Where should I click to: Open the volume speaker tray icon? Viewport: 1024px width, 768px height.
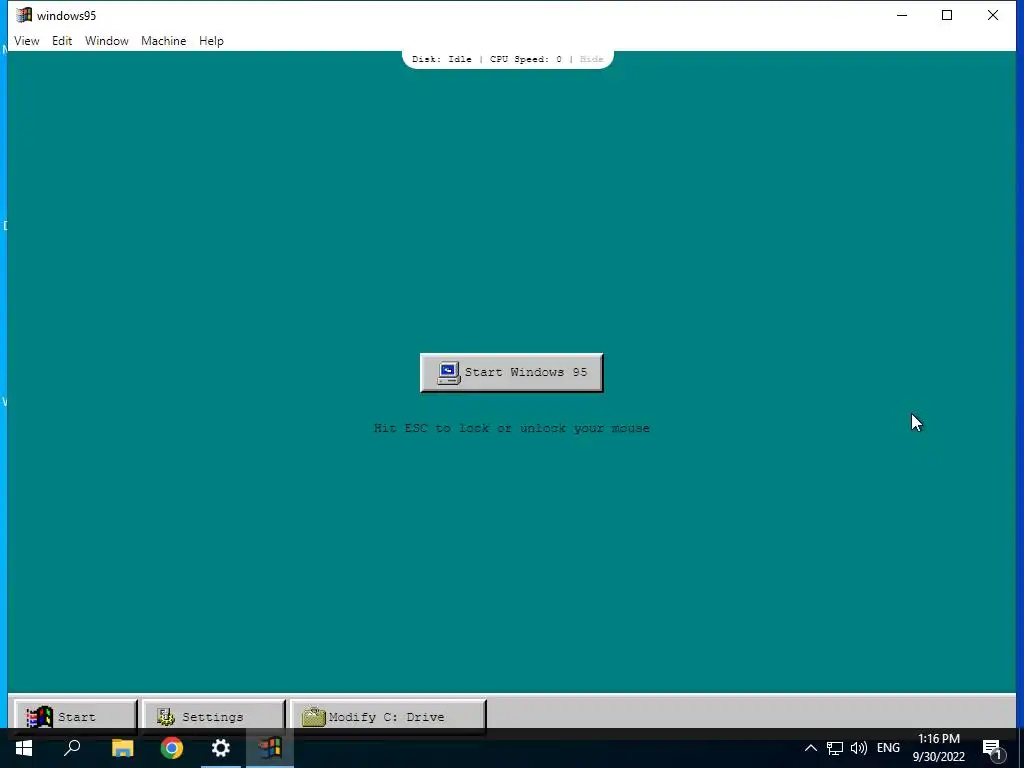click(x=859, y=748)
